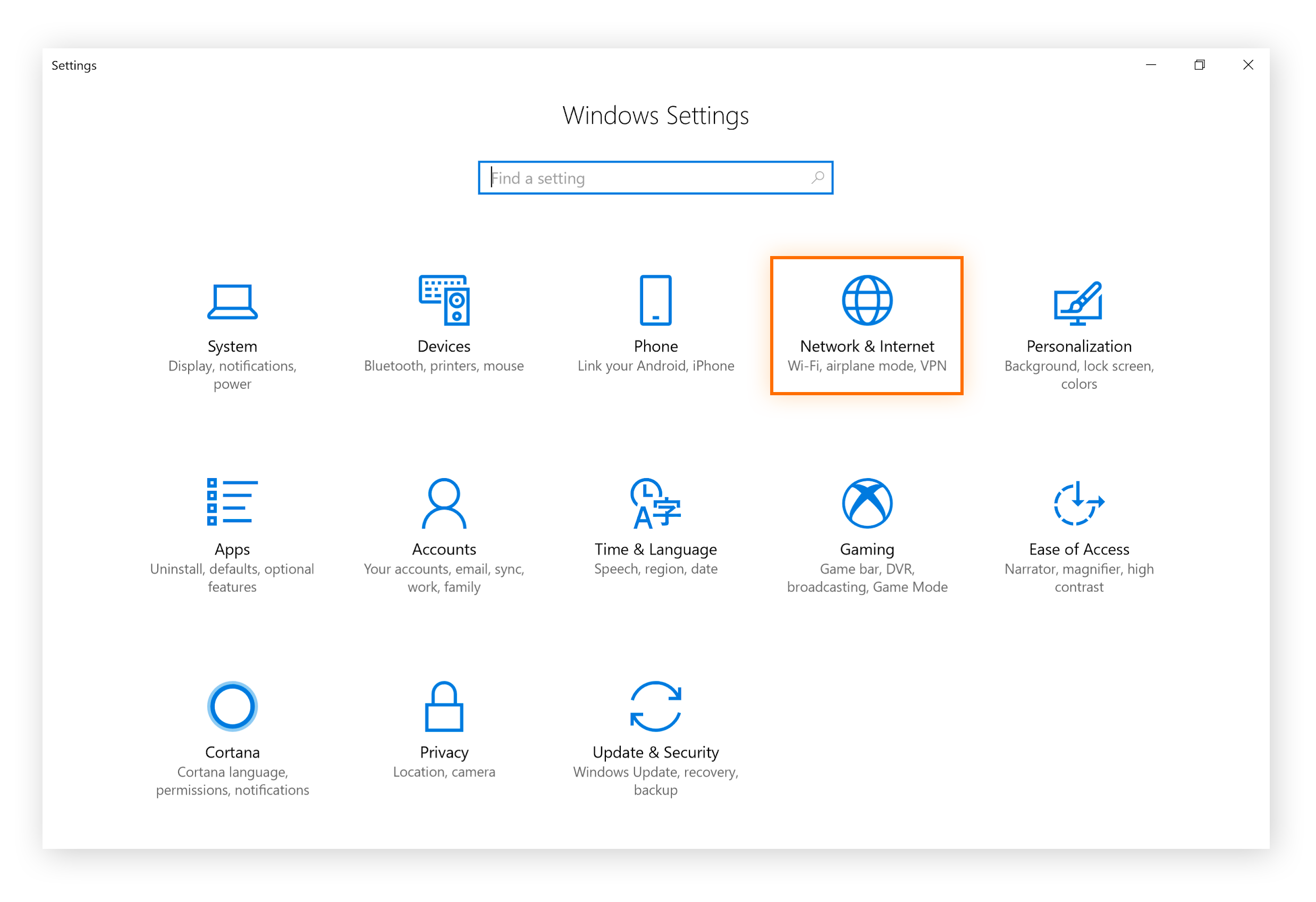Viewport: 1316px width, 902px height.
Task: Open the Cortana circle icon
Action: 232,707
